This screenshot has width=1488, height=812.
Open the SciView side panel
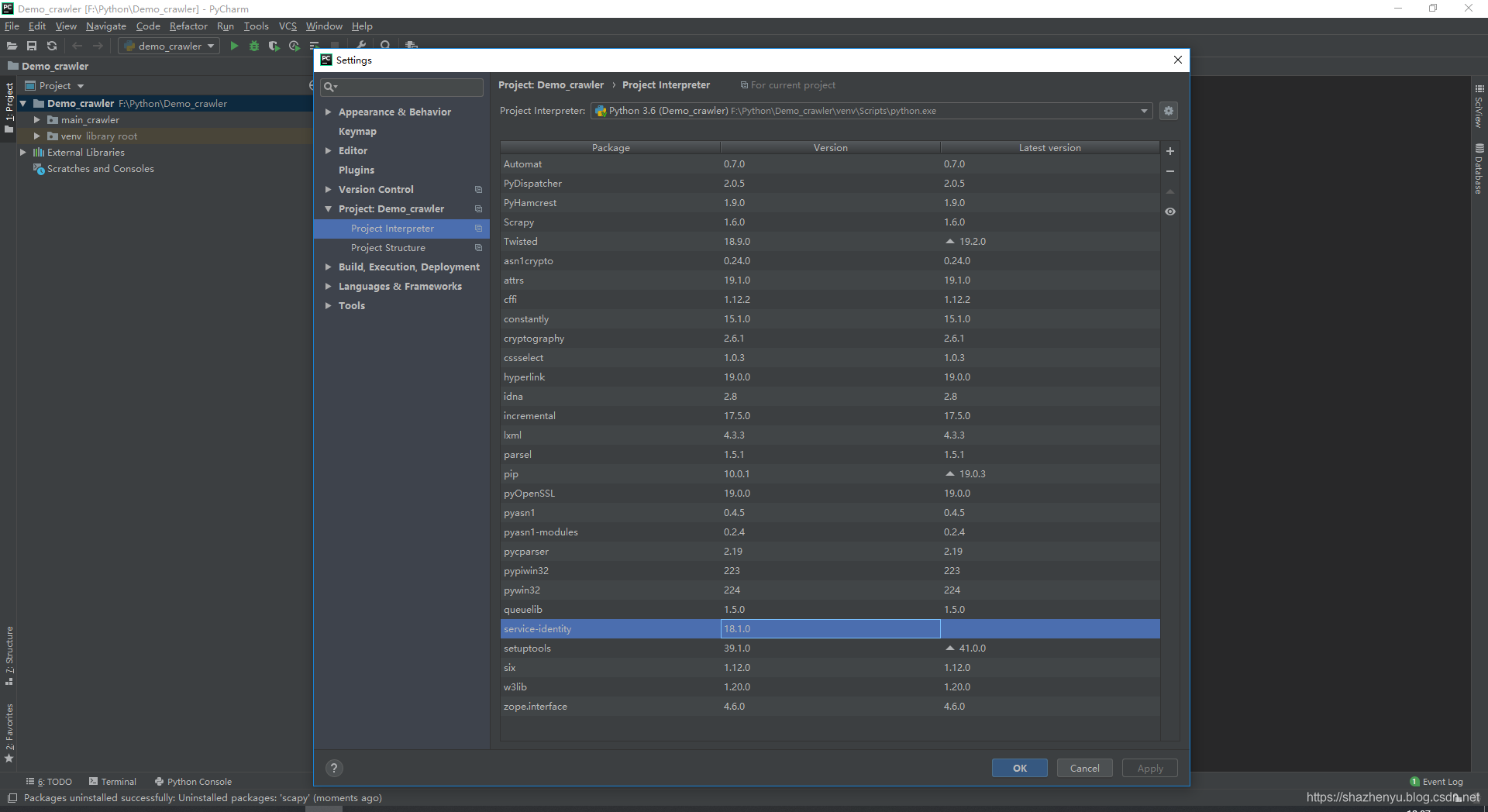pos(1479,106)
